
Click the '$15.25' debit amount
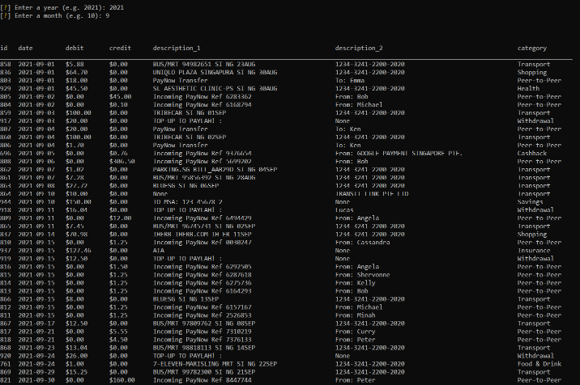pyautogui.click(x=76, y=372)
